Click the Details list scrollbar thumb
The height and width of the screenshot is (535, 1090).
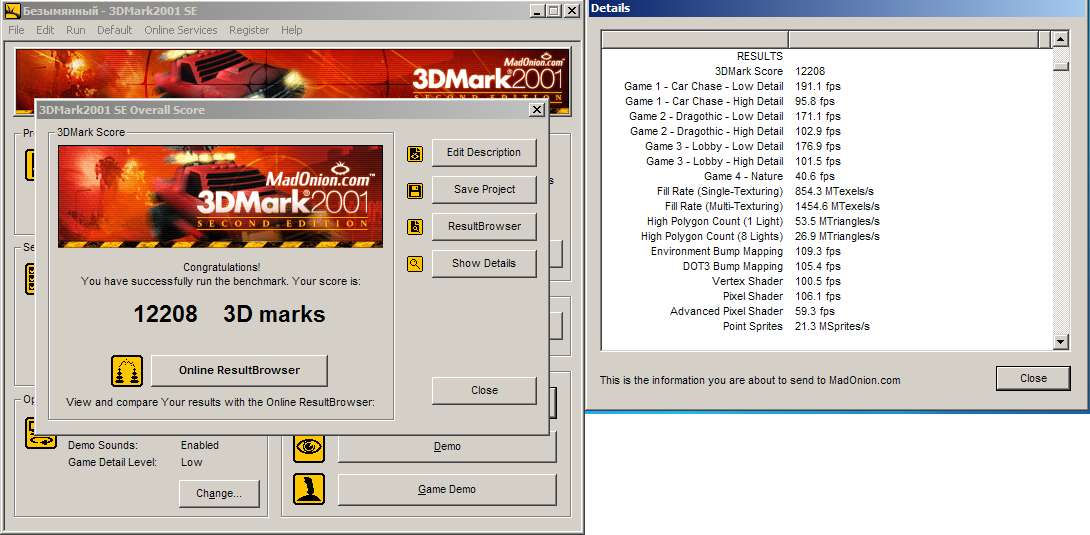pos(1060,66)
